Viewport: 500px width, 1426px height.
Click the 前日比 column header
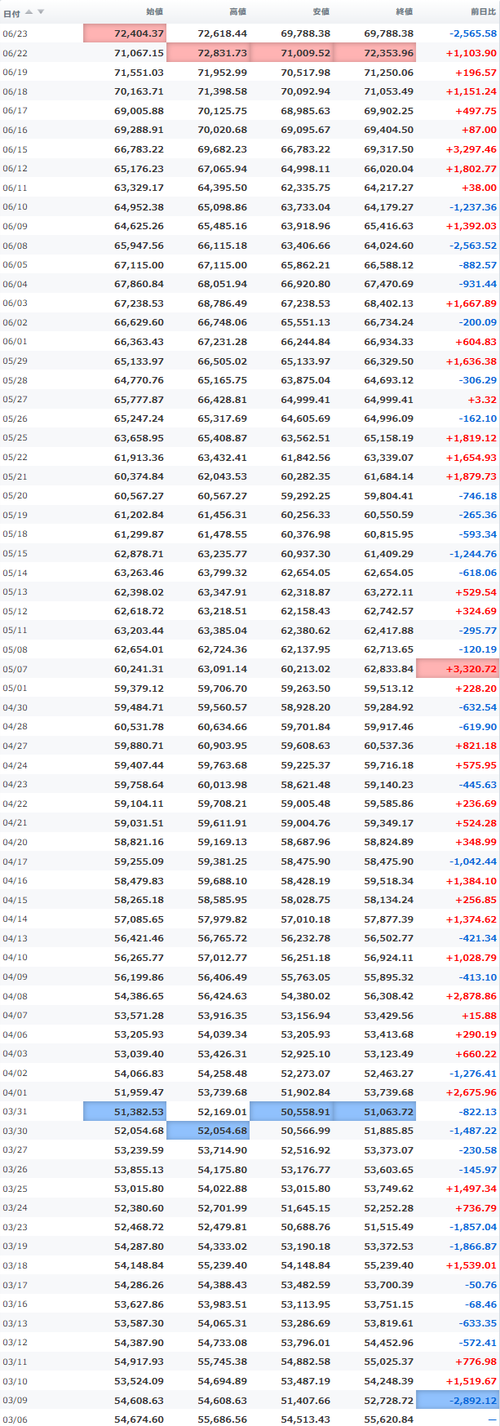480,12
